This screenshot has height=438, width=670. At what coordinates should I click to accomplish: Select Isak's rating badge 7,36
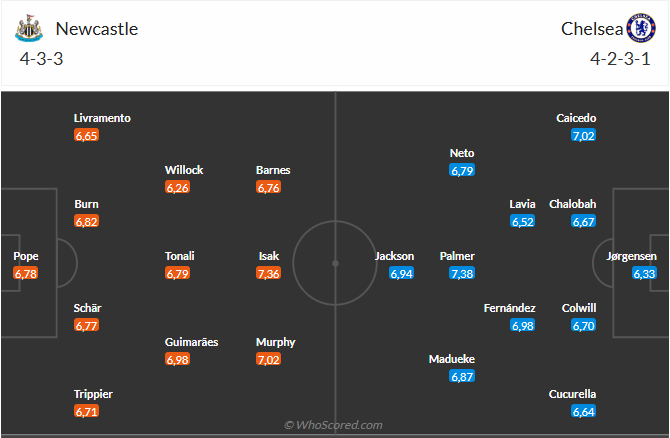pyautogui.click(x=270, y=273)
